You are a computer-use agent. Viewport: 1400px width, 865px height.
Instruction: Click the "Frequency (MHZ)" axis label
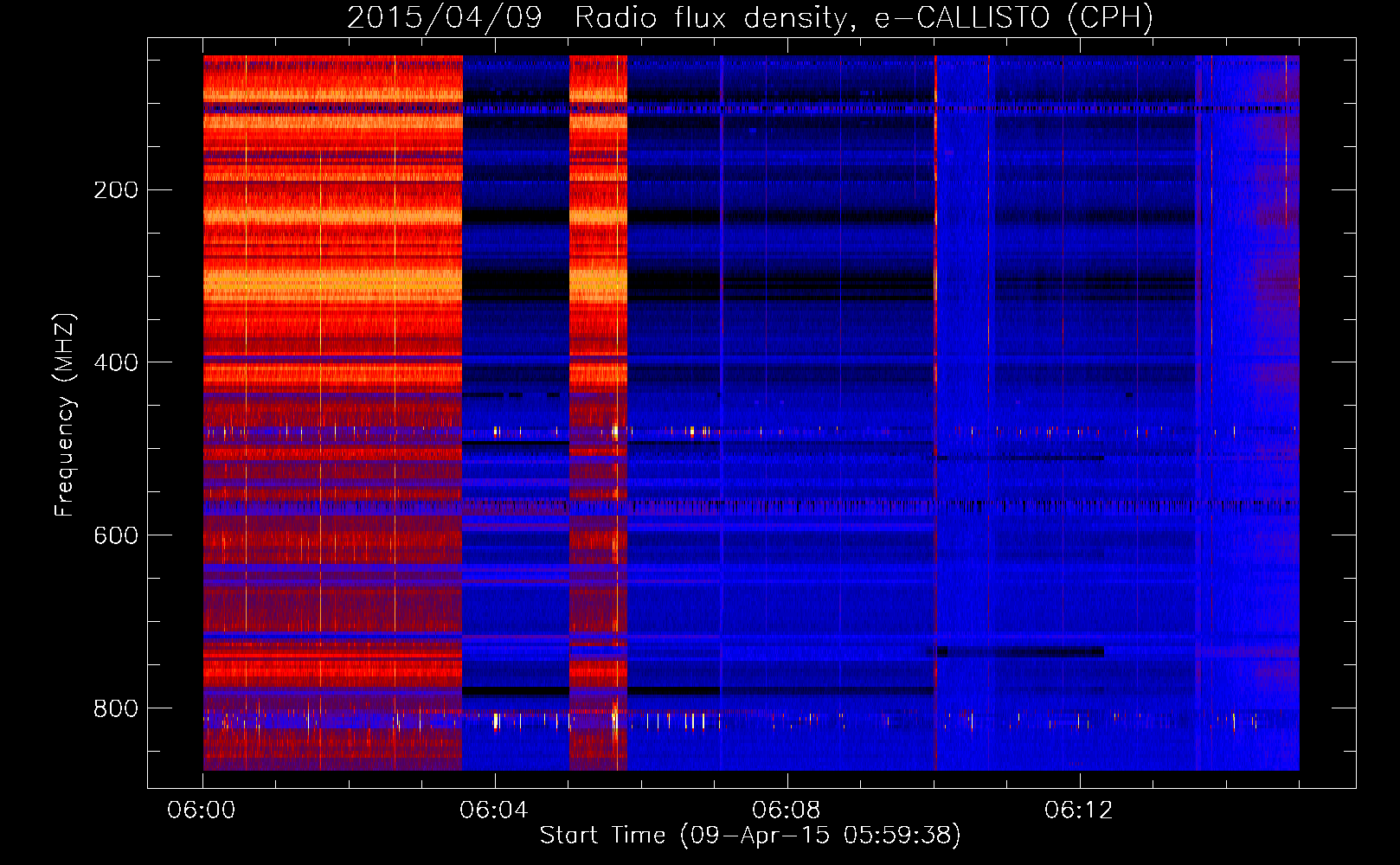coord(64,415)
